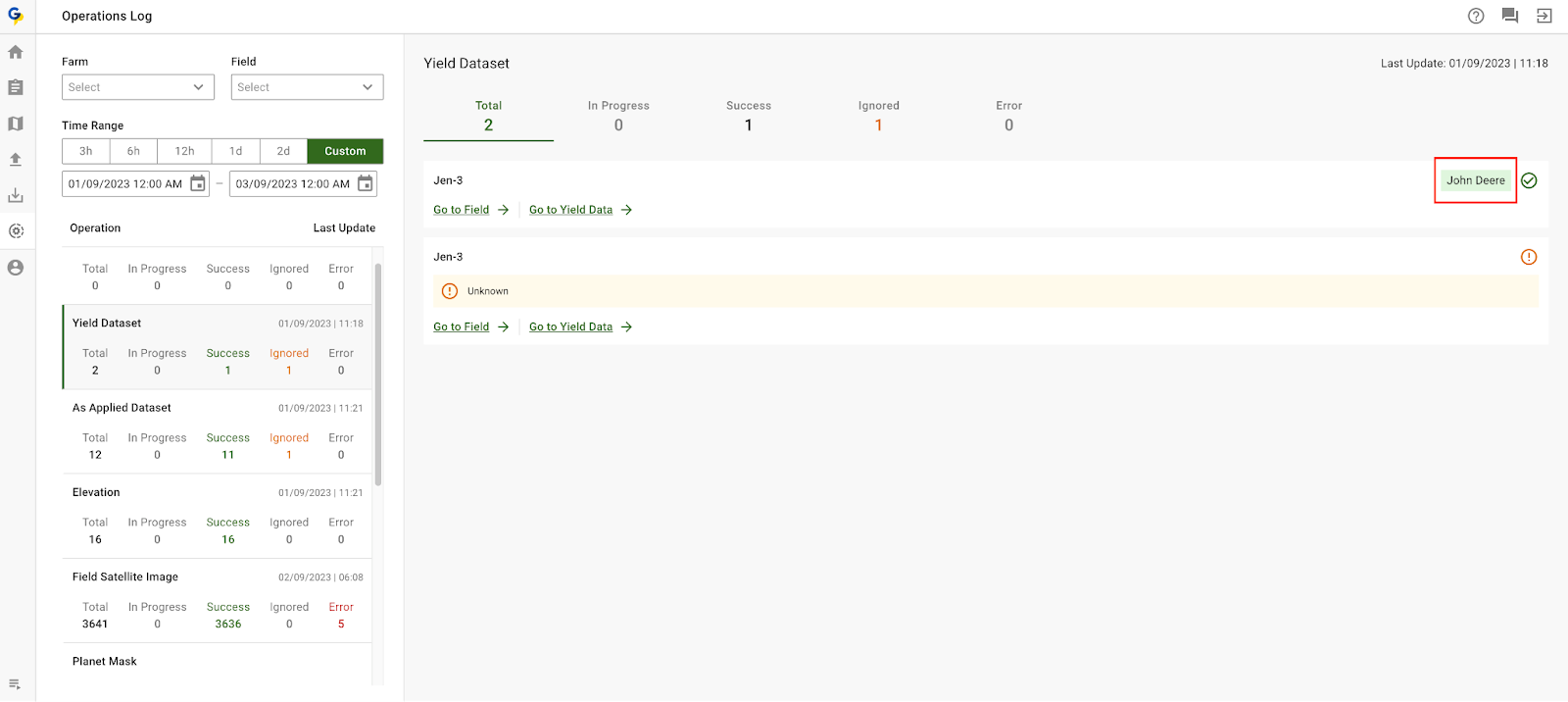Switch to the Ignored status tab
1568x702 pixels.
tap(878, 116)
